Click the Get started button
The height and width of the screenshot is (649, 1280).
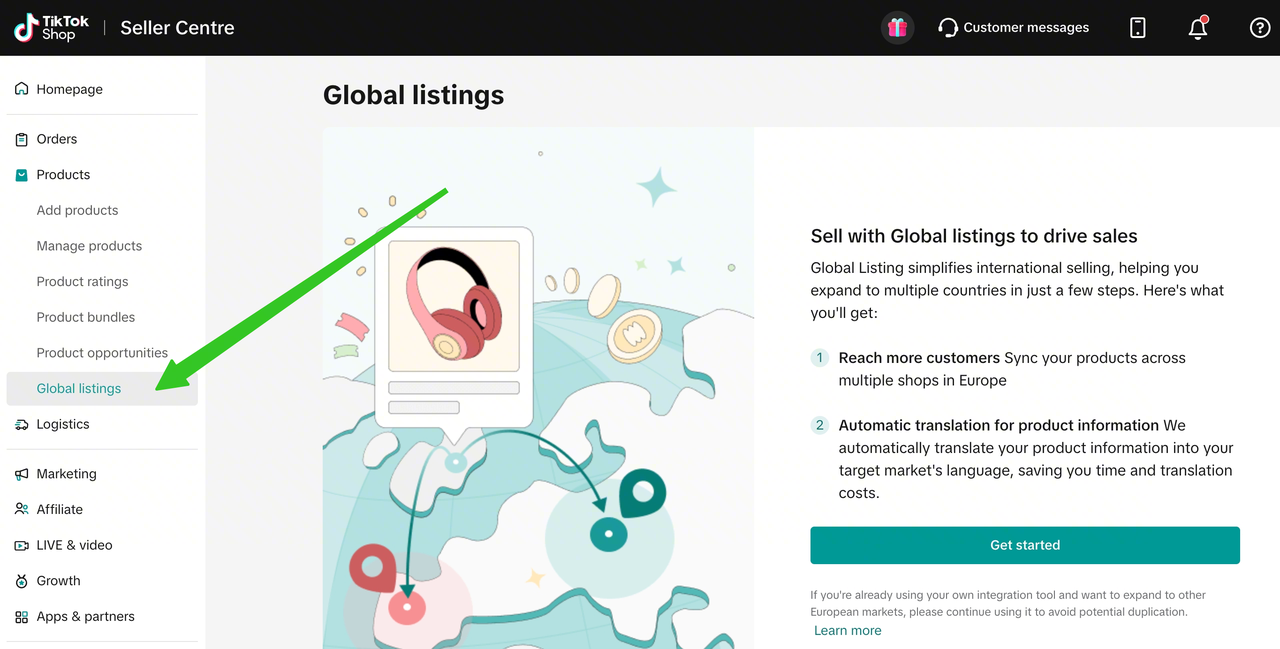tap(1025, 545)
